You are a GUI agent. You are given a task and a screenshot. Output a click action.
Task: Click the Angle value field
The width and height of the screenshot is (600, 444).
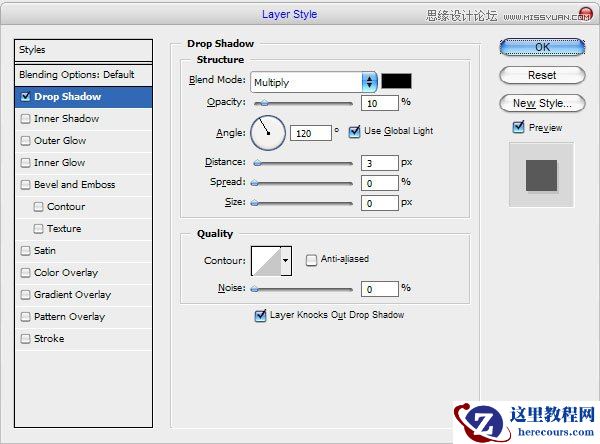[311, 133]
